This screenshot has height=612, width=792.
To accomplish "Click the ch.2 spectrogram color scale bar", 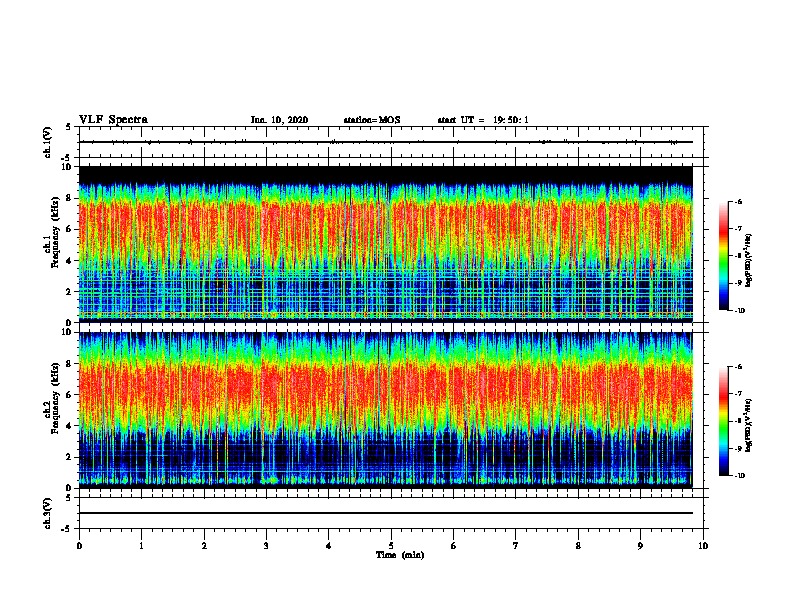I will pyautogui.click(x=724, y=421).
